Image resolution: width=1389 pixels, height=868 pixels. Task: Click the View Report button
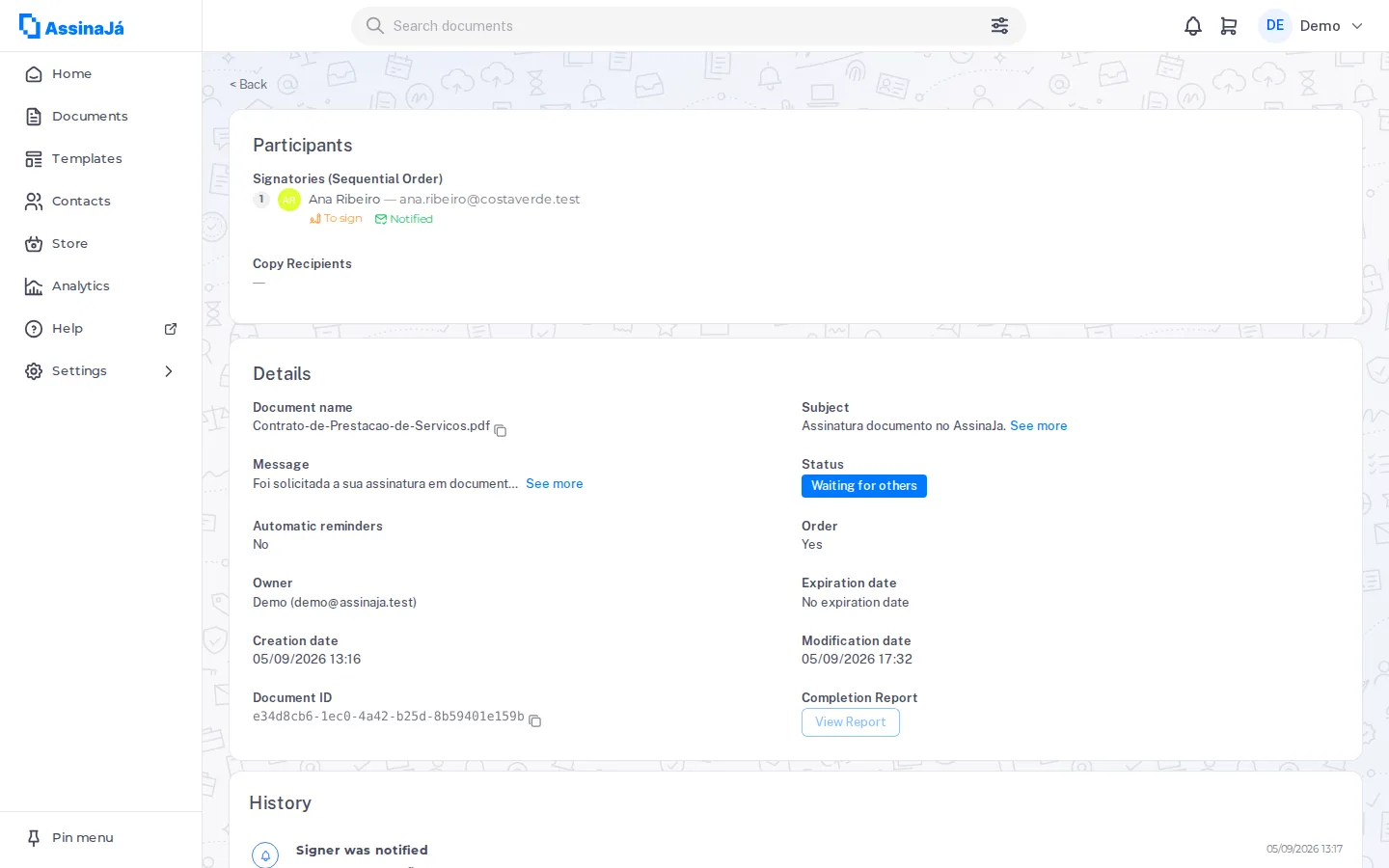[x=851, y=722]
